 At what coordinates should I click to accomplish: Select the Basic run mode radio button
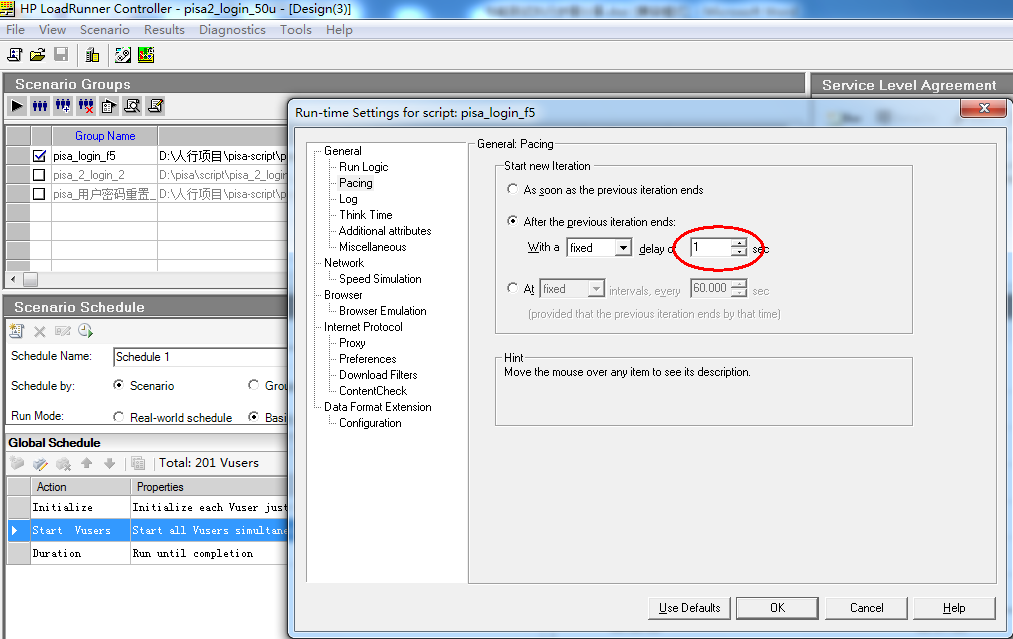[254, 417]
